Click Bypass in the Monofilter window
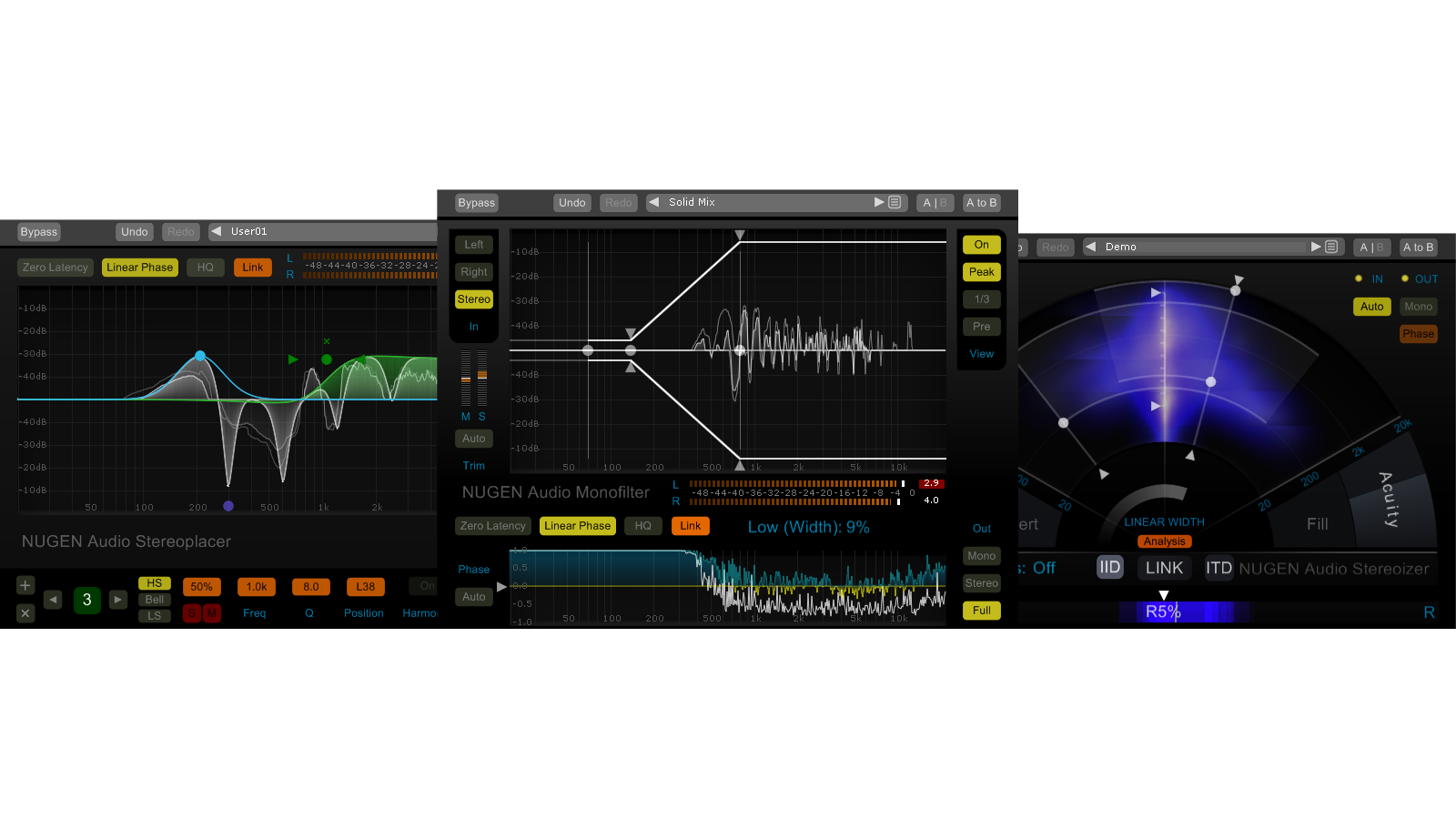Image resolution: width=1456 pixels, height=819 pixels. [477, 203]
